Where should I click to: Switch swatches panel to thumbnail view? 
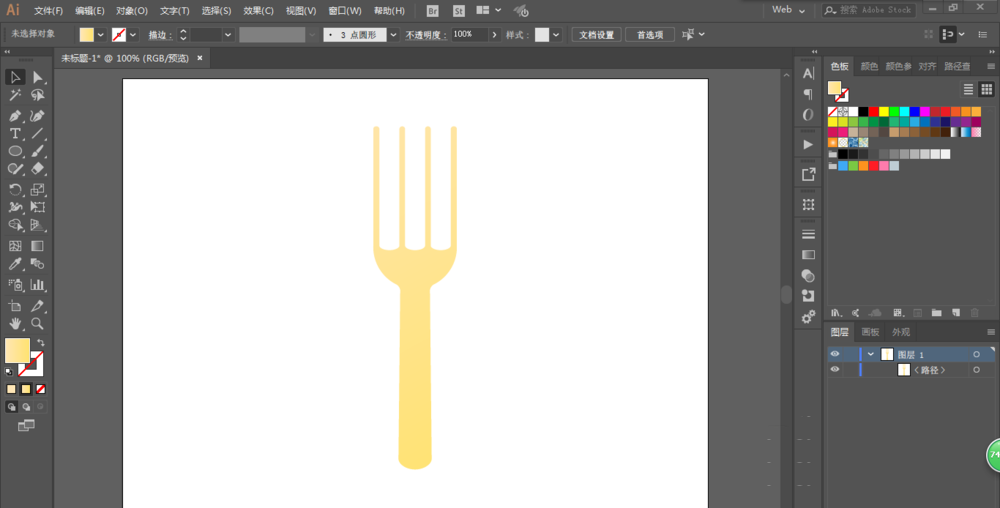pyautogui.click(x=987, y=89)
